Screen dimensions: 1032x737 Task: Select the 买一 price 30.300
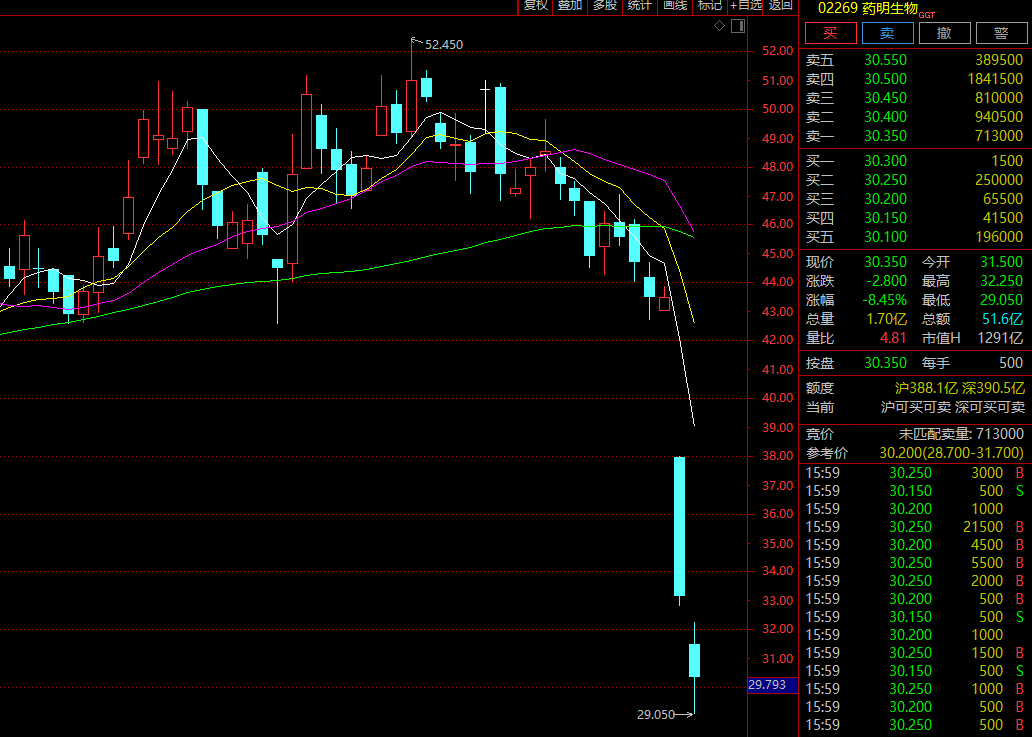885,161
